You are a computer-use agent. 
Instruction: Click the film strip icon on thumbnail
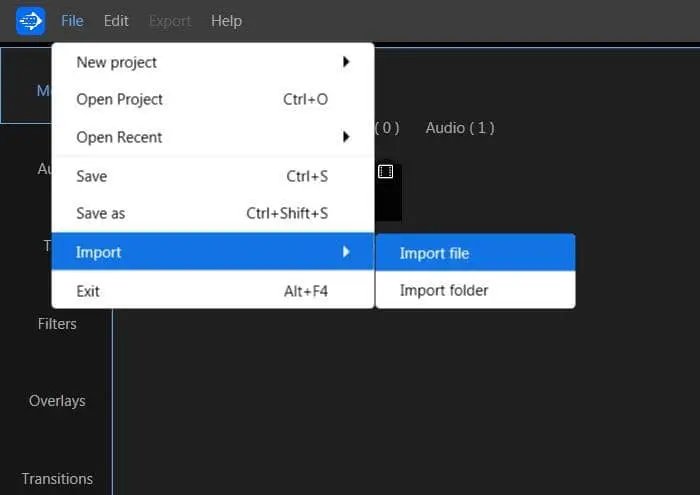pyautogui.click(x=385, y=172)
